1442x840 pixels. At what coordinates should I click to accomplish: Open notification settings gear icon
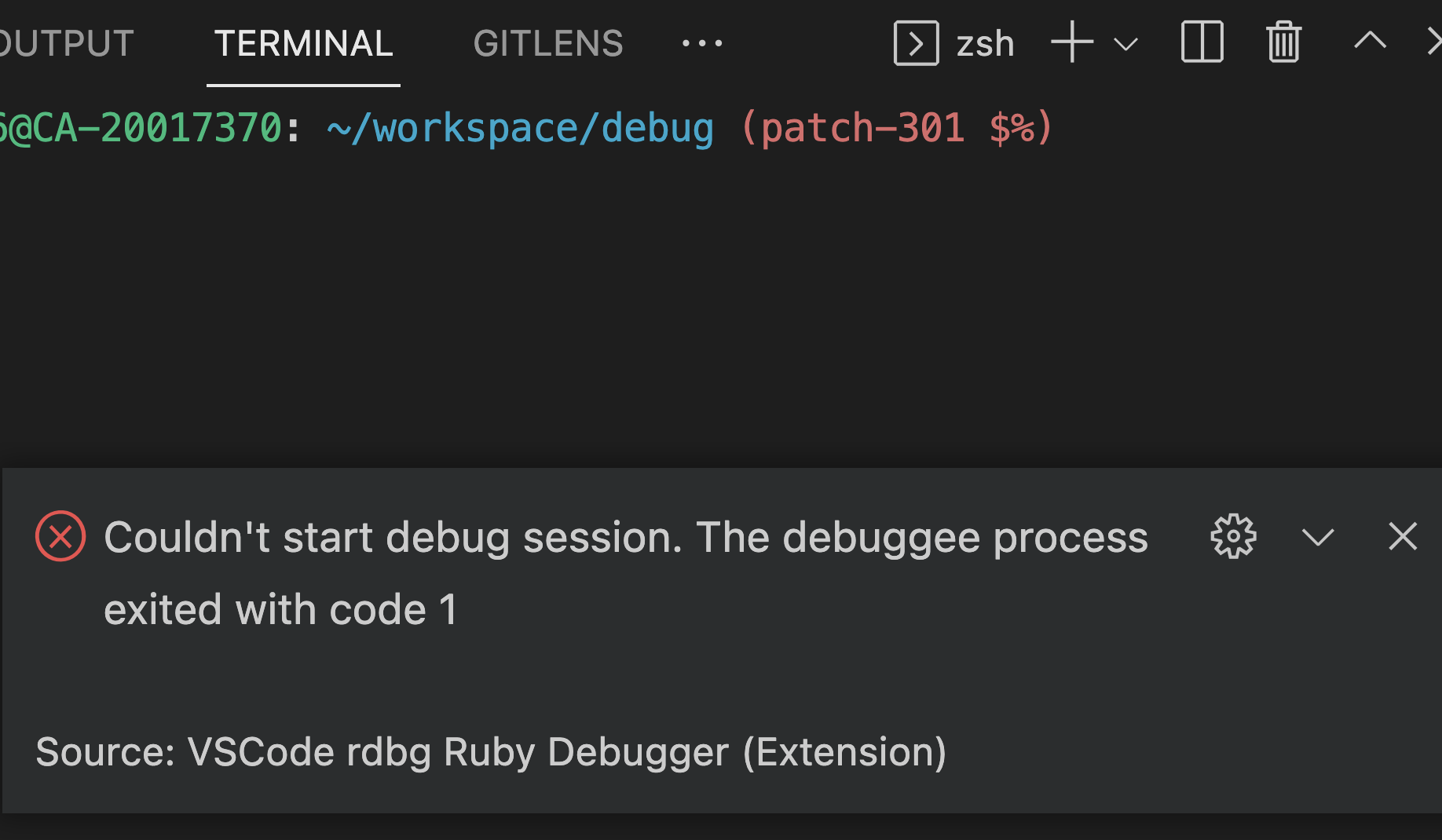(x=1233, y=537)
